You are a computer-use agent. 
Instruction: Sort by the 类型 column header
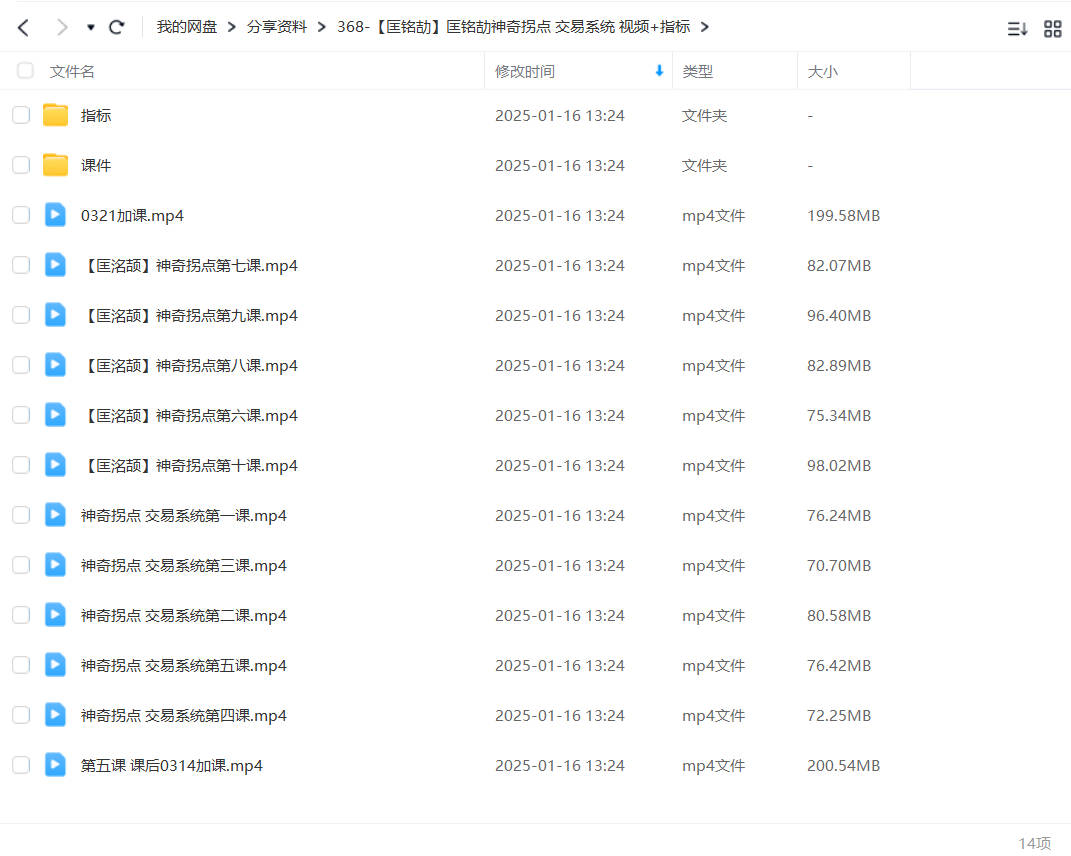coord(697,71)
